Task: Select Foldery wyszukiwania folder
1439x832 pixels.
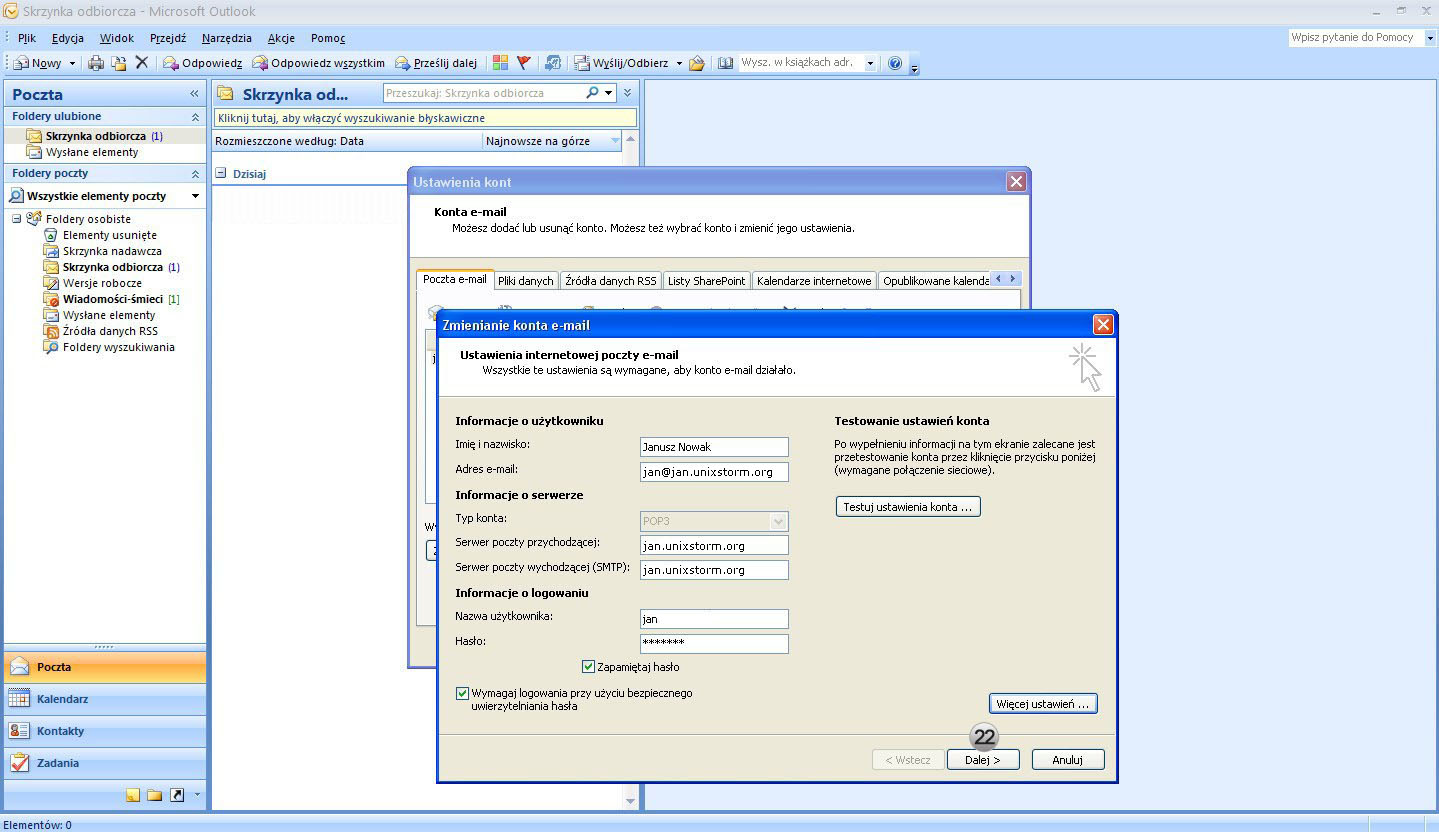Action: click(118, 347)
